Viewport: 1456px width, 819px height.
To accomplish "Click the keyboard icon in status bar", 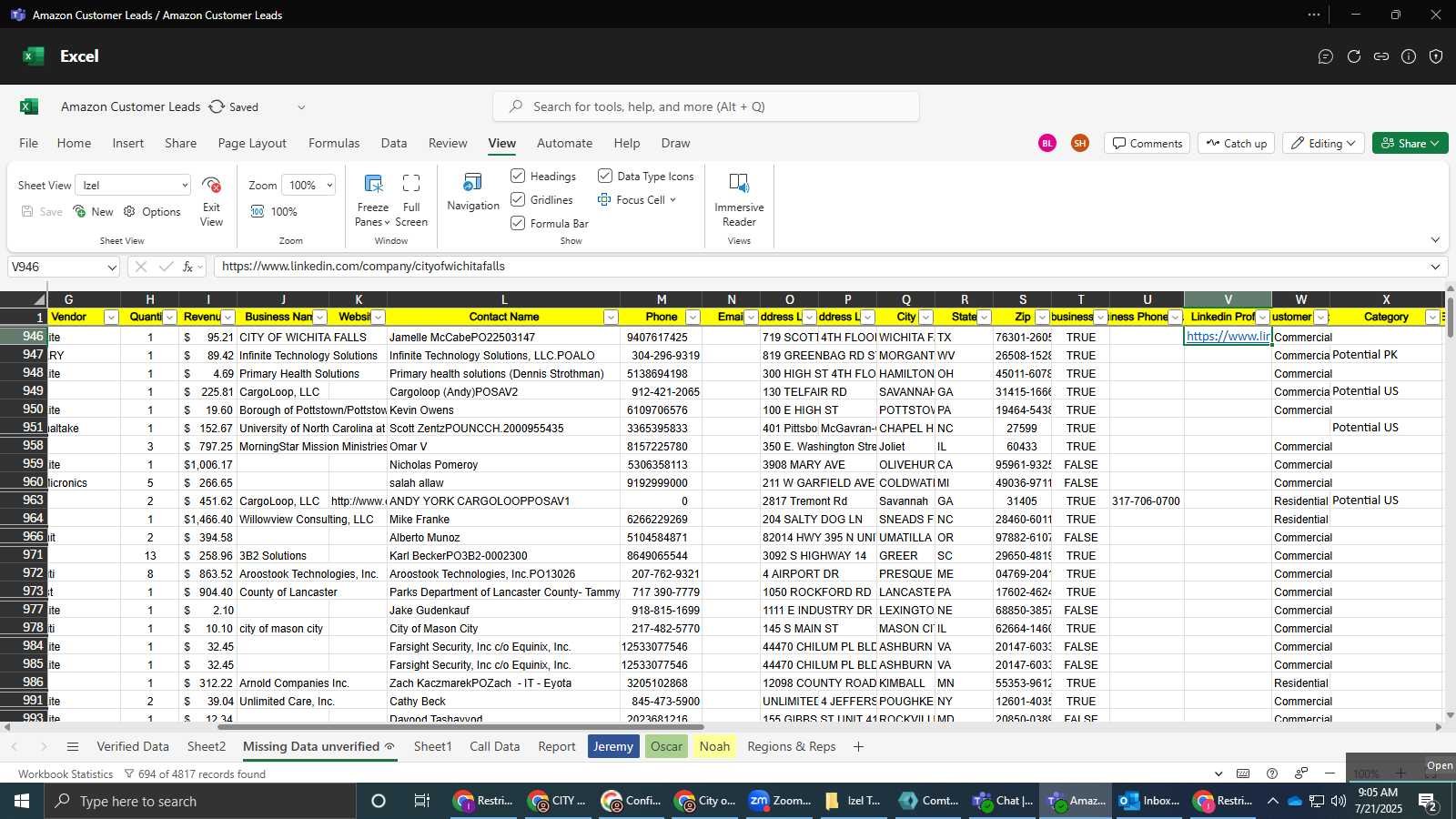I will click(x=1243, y=773).
